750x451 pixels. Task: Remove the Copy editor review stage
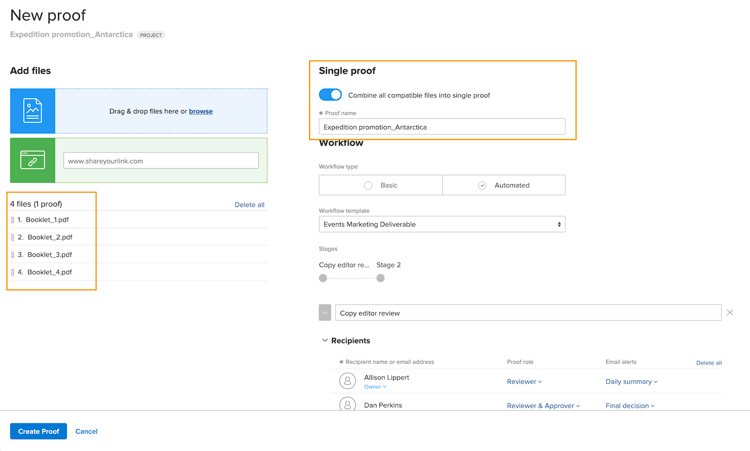(x=730, y=313)
